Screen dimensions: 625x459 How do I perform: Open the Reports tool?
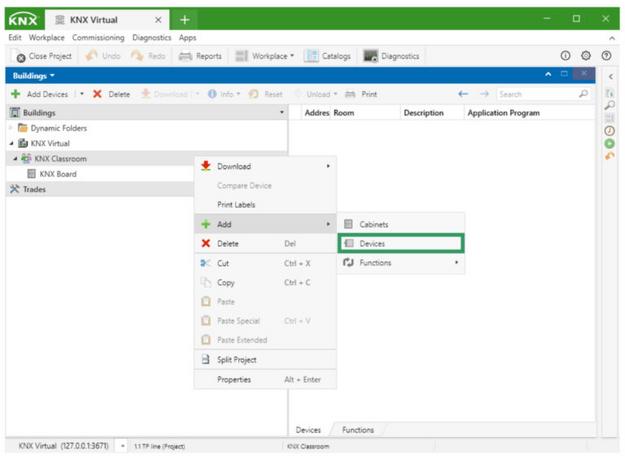tap(200, 56)
